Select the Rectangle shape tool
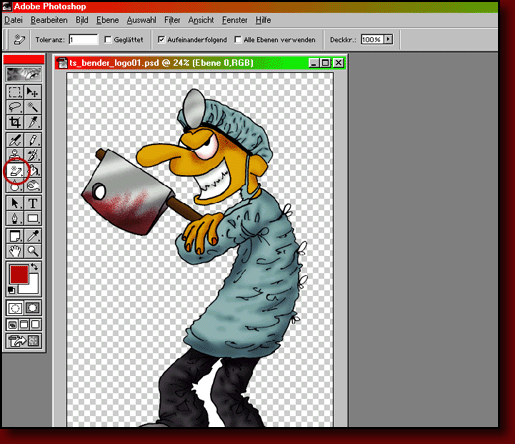Viewport: 515px width, 444px height. (x=33, y=218)
